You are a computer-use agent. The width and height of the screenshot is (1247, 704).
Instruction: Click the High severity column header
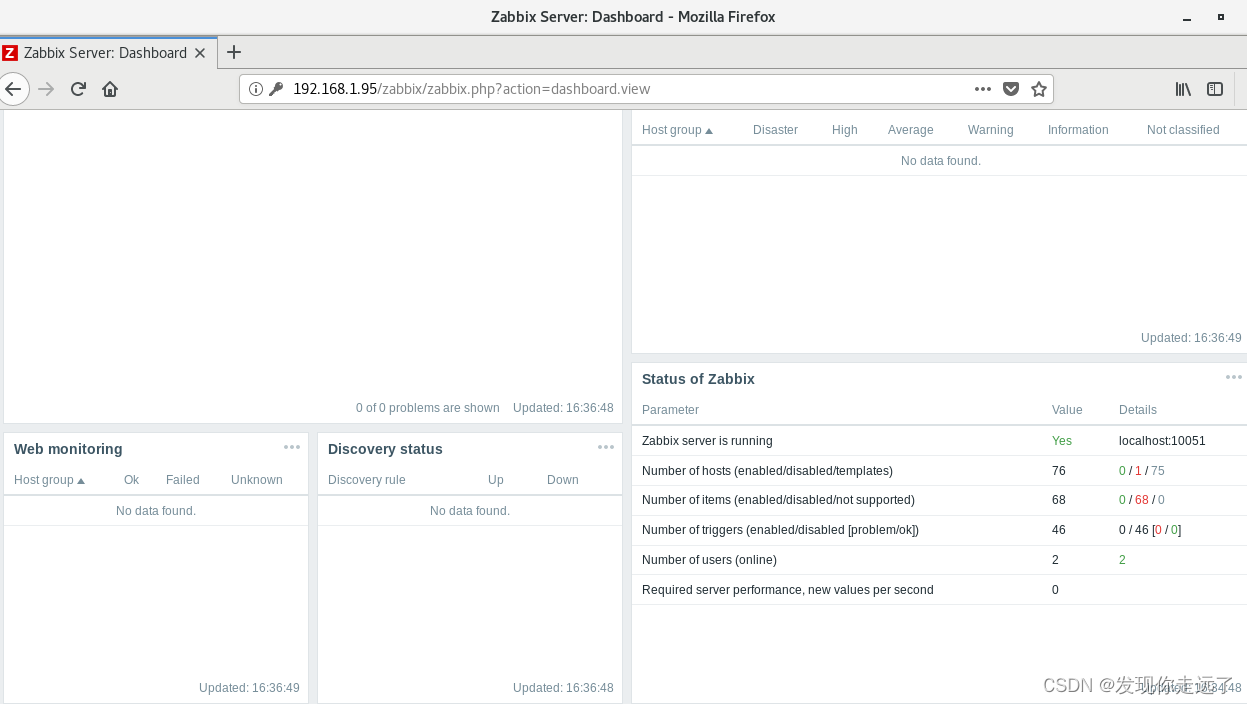coord(845,130)
